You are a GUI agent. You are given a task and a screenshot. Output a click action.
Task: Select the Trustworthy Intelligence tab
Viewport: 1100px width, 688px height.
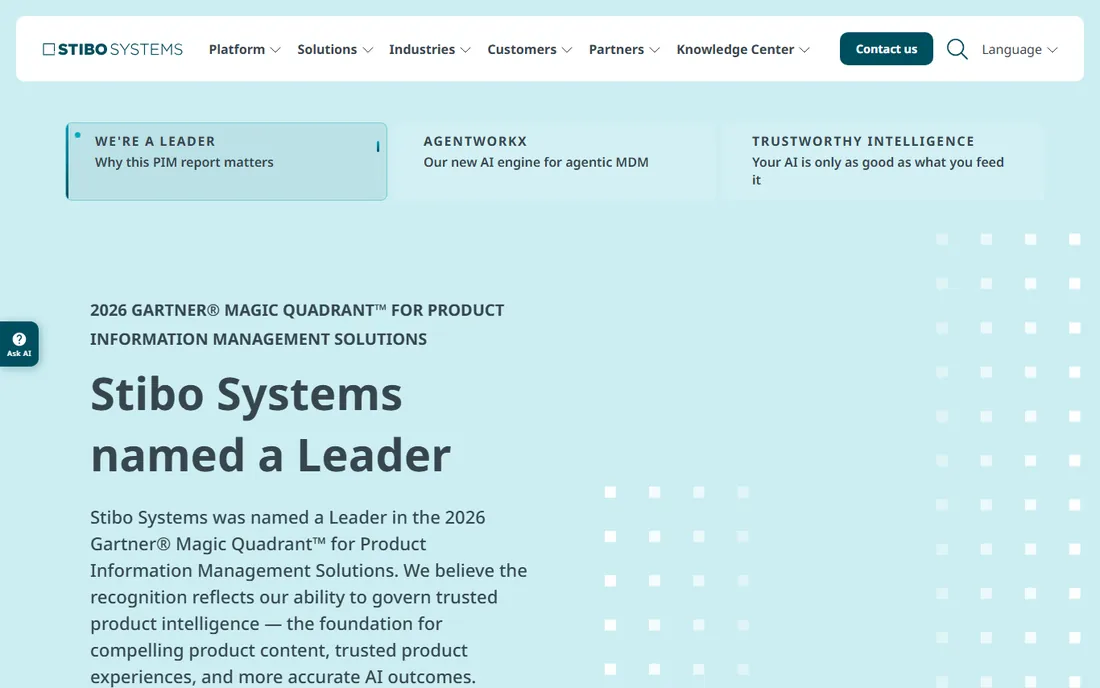883,161
